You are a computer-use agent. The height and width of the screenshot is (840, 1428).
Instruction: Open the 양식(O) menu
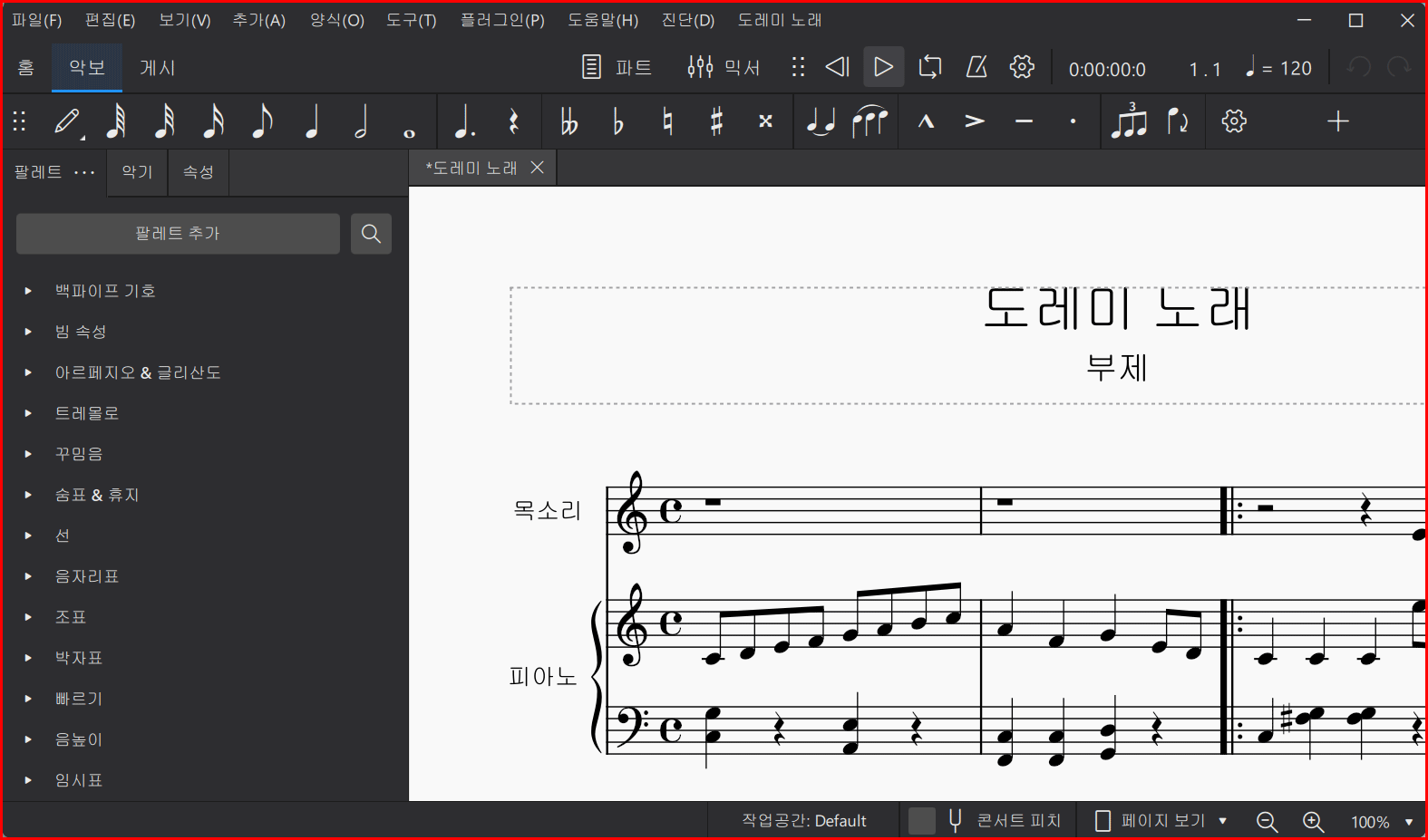tap(337, 20)
